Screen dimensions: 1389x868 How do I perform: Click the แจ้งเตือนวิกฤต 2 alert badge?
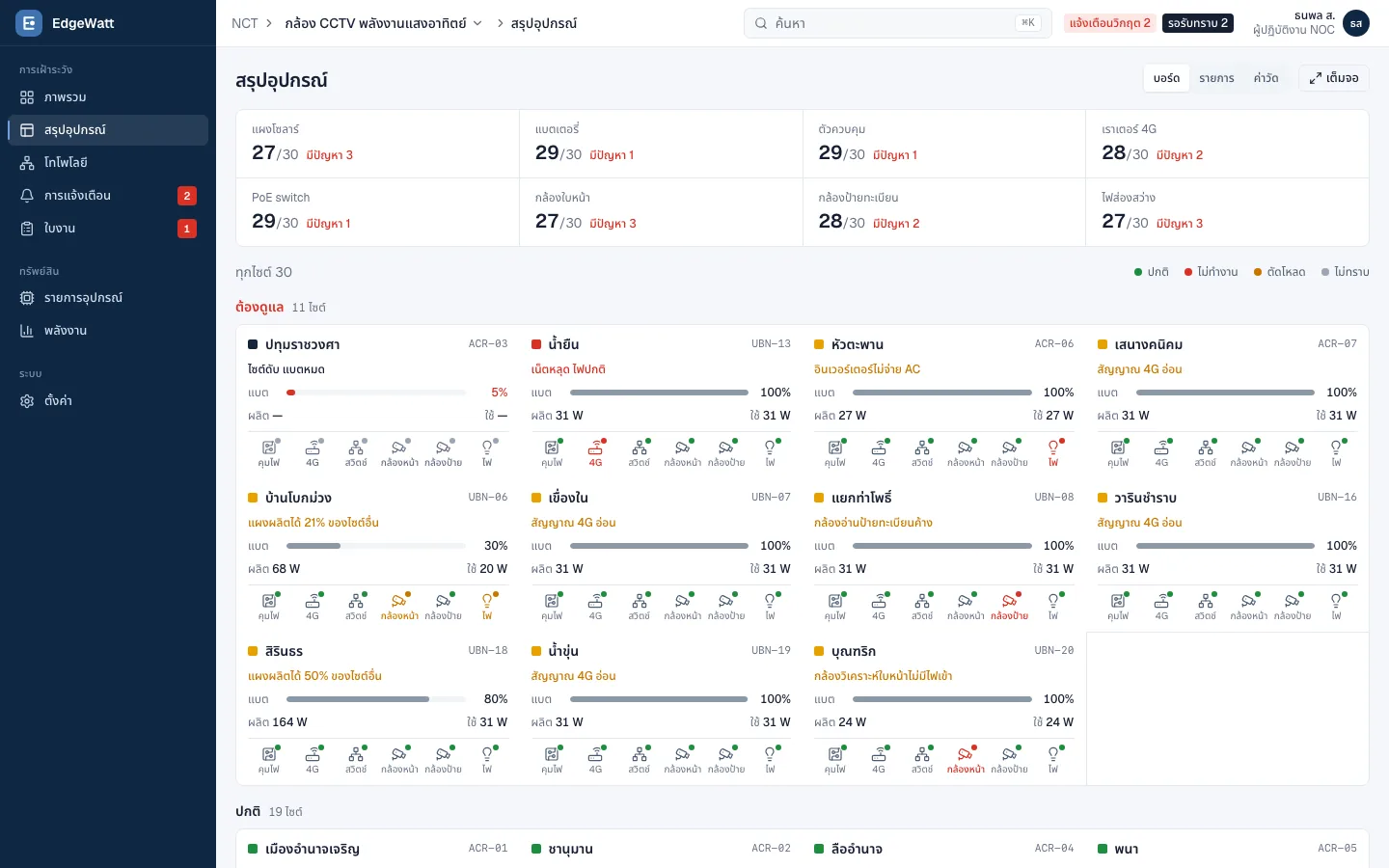[1109, 23]
